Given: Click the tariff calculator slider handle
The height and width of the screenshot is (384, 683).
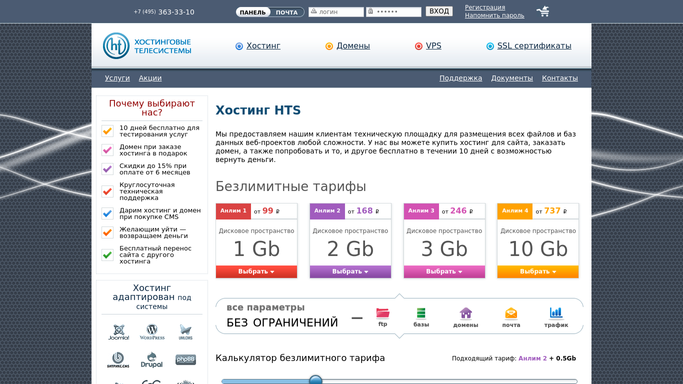Looking at the screenshot, I should click(315, 380).
